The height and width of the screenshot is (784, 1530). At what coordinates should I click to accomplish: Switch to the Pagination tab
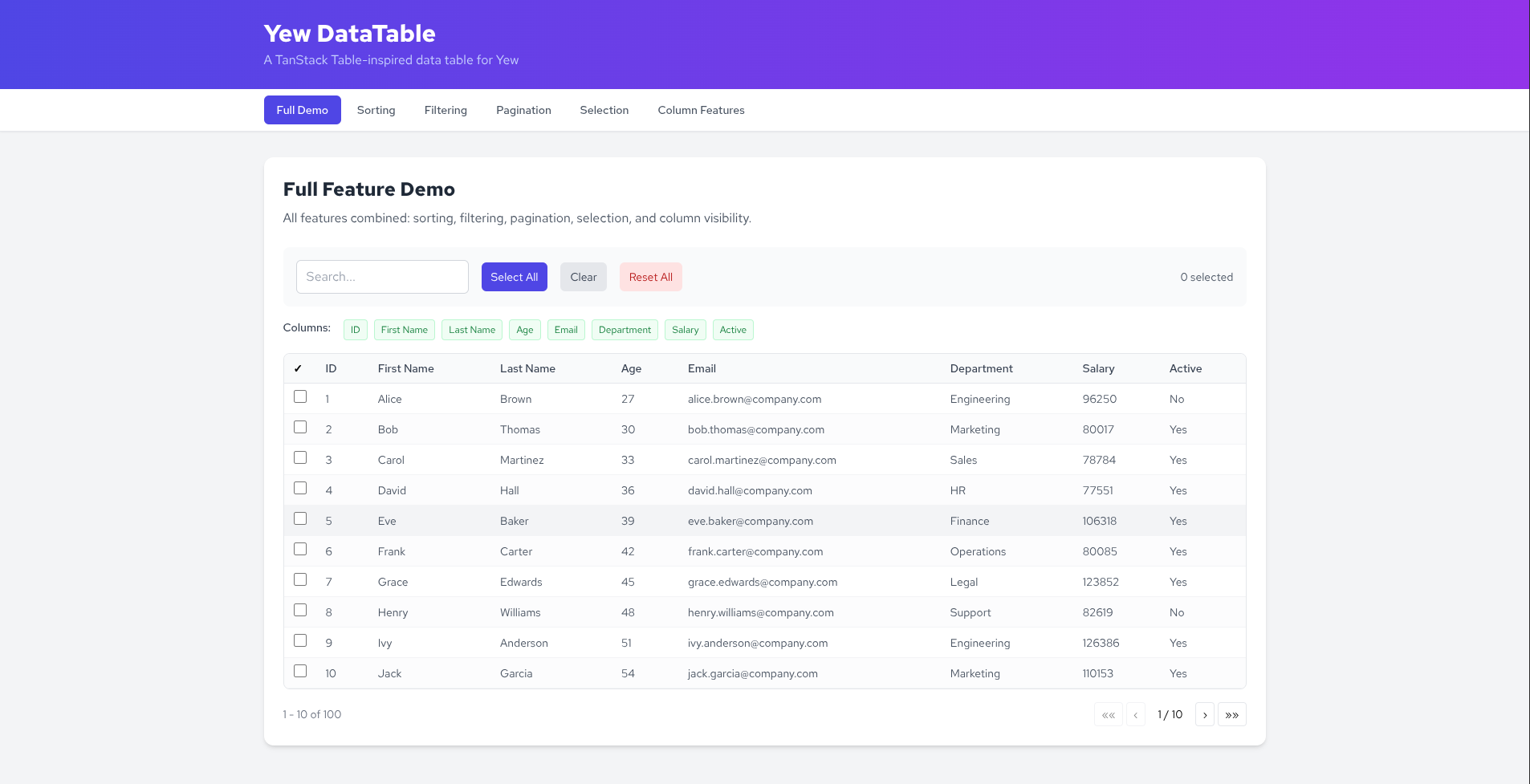(x=523, y=110)
